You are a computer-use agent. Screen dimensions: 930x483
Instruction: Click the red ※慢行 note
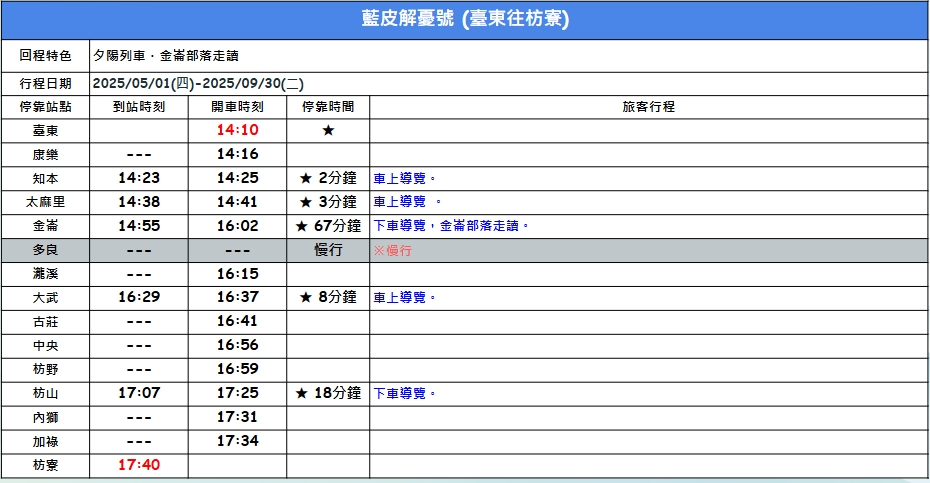[x=392, y=250]
